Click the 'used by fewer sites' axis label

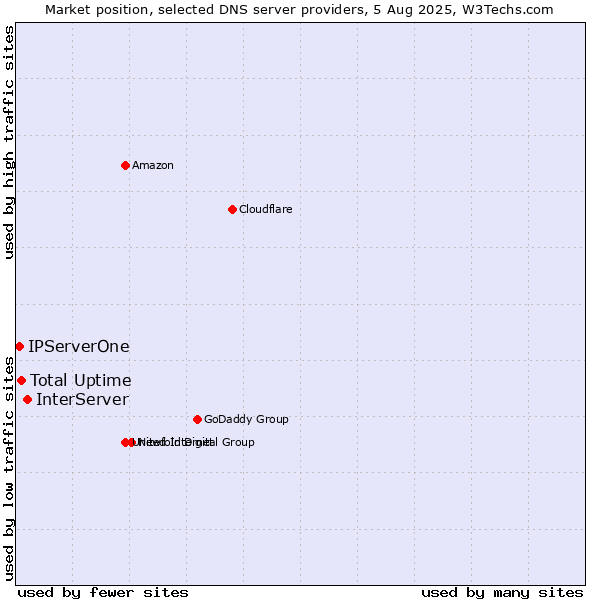103,593
